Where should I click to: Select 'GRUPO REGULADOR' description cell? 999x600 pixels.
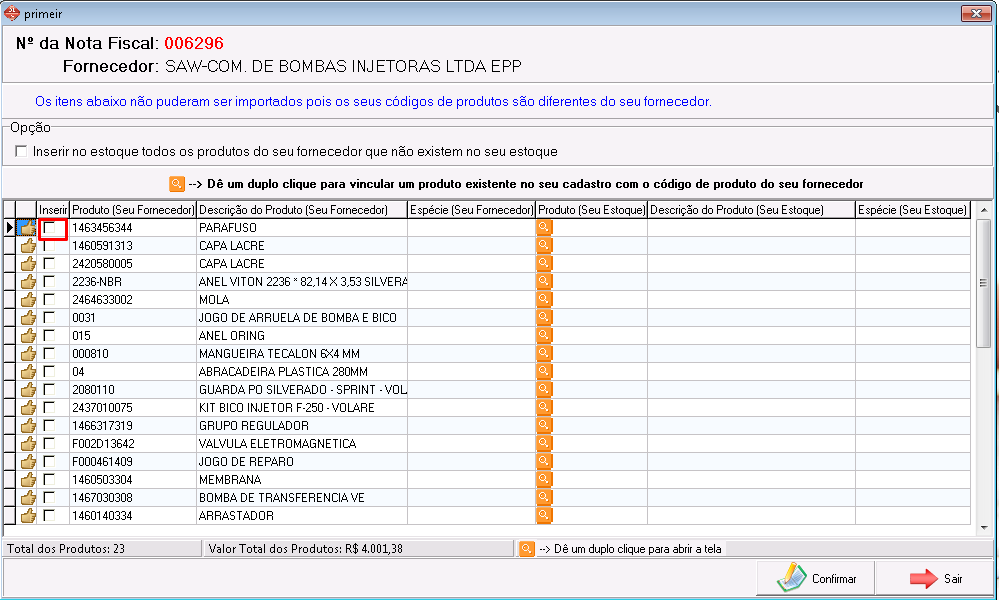click(302, 425)
